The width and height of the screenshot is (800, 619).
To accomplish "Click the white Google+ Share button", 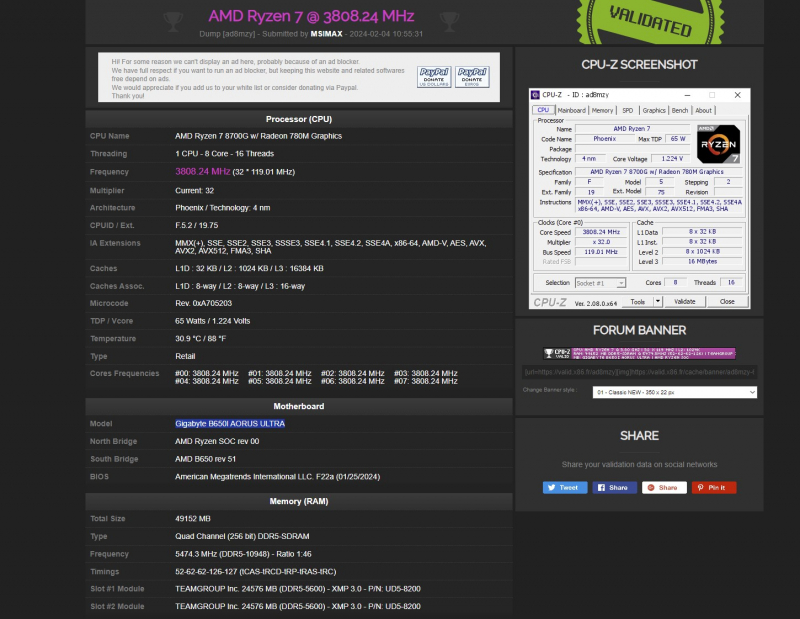I will point(664,488).
